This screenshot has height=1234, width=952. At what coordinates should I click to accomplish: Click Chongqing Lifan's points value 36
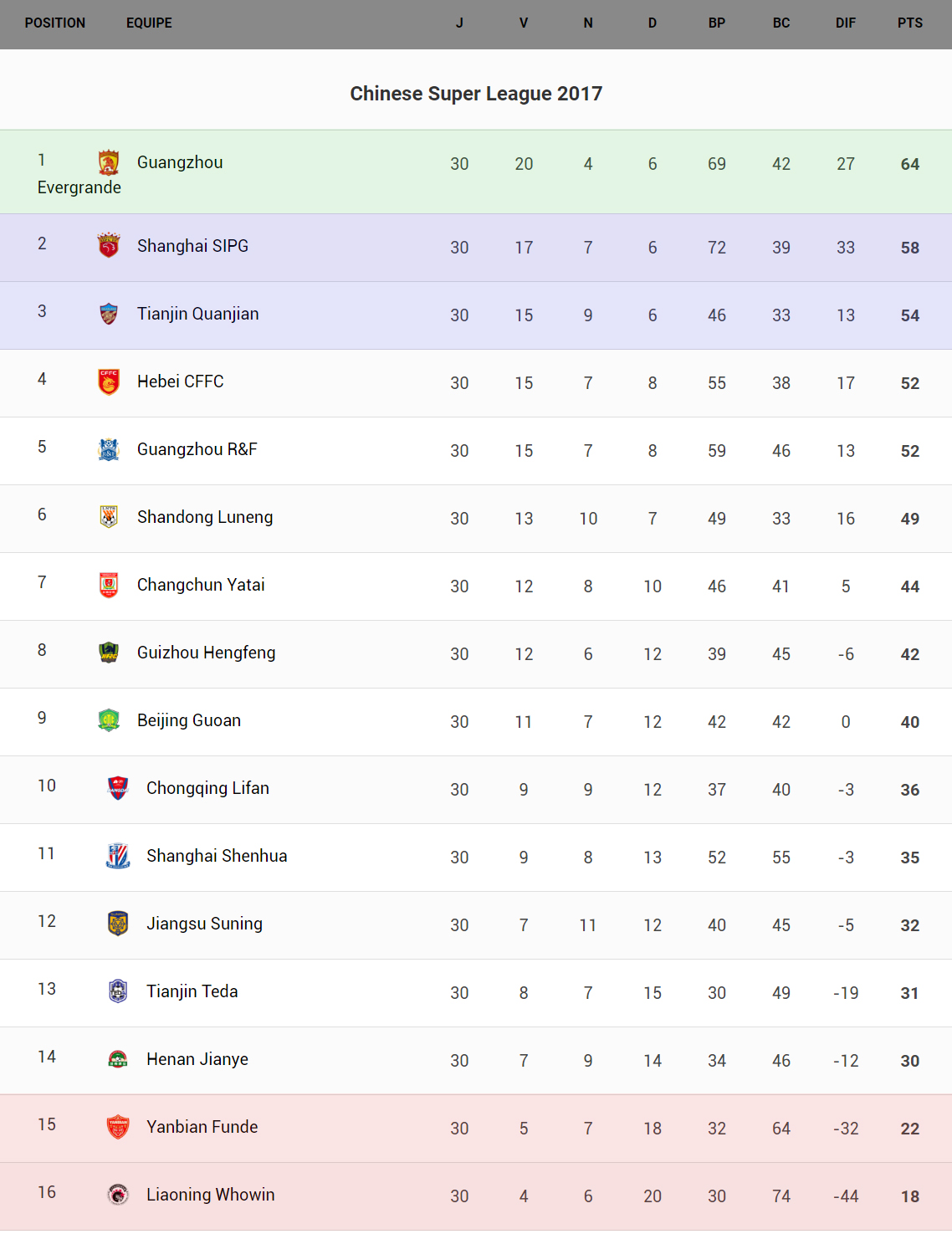pyautogui.click(x=909, y=790)
